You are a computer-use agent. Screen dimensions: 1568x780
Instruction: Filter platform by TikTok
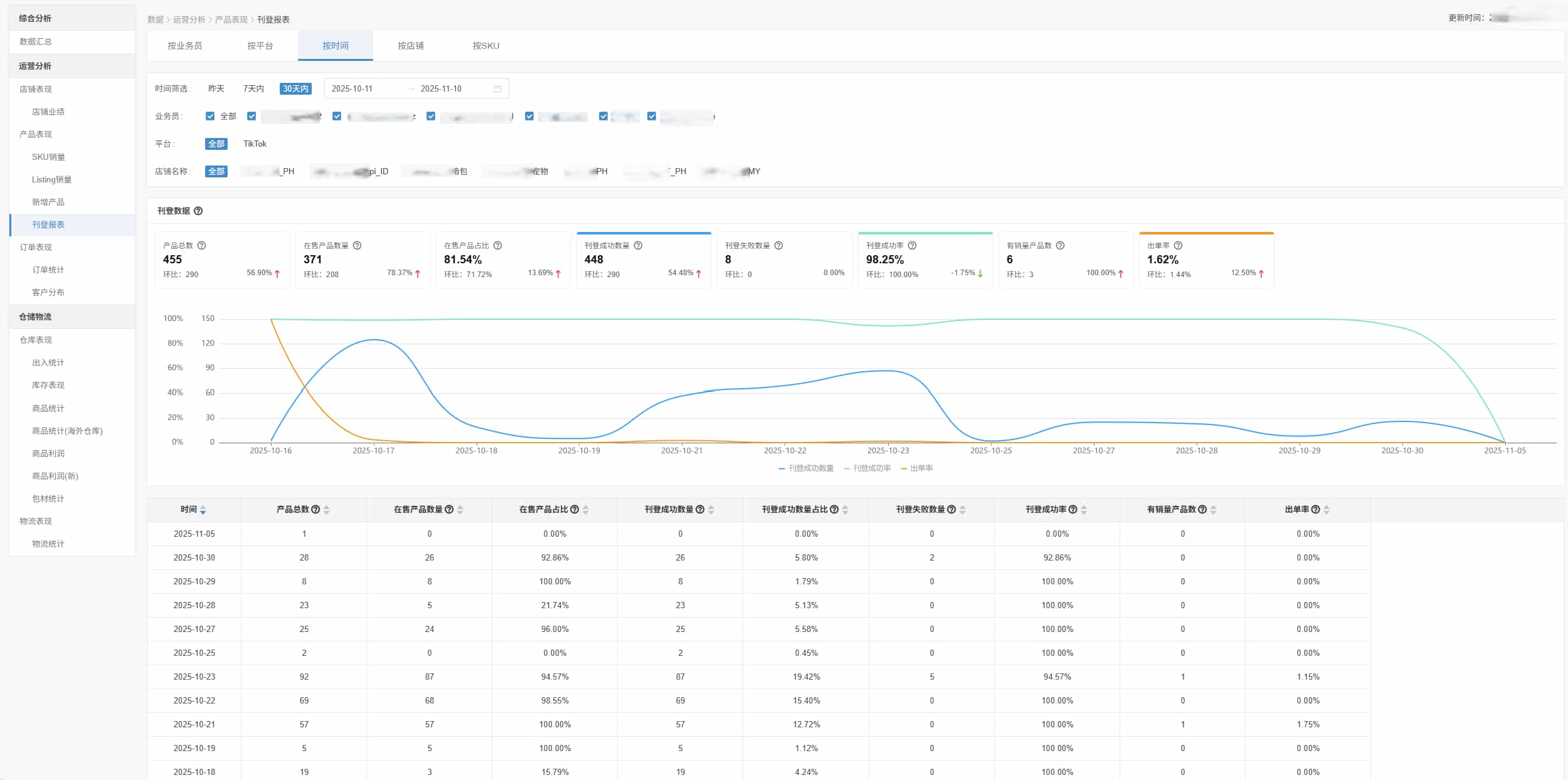255,144
